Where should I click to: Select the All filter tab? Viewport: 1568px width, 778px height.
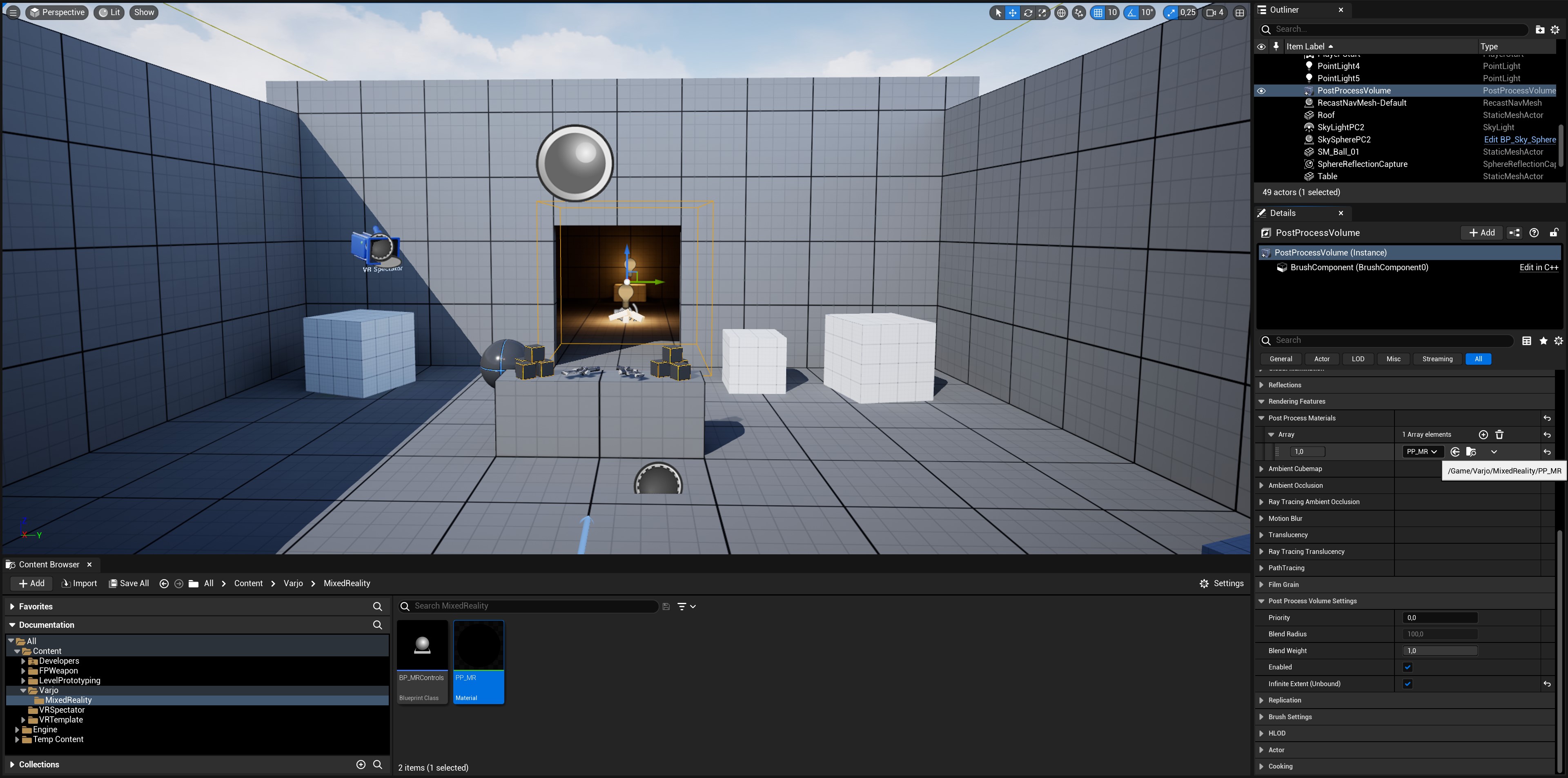(x=1478, y=359)
